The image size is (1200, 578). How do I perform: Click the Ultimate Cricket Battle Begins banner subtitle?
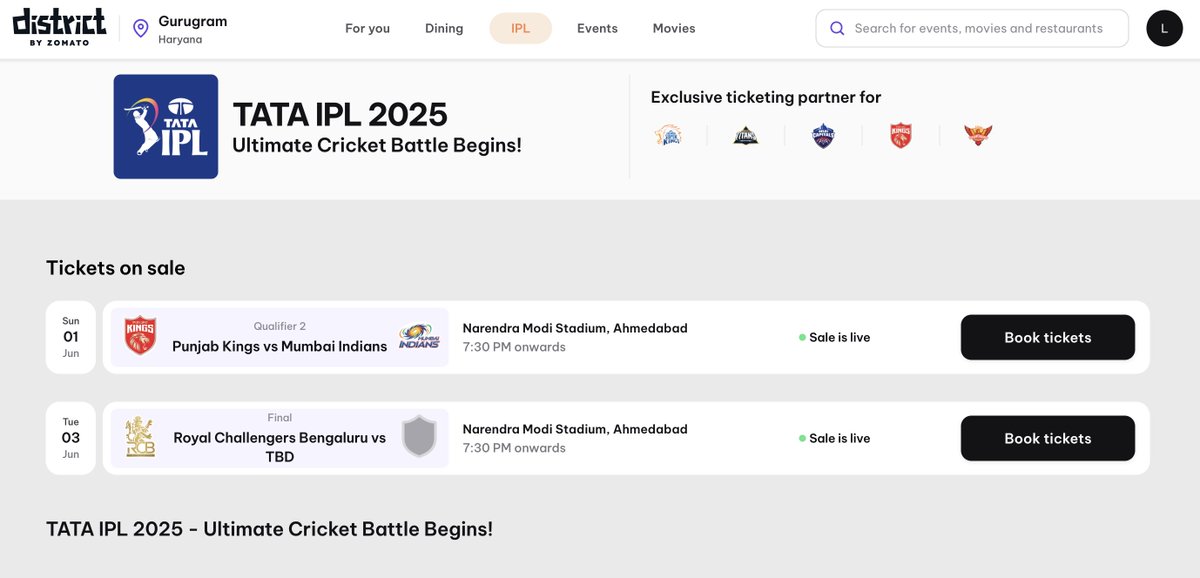(x=377, y=145)
